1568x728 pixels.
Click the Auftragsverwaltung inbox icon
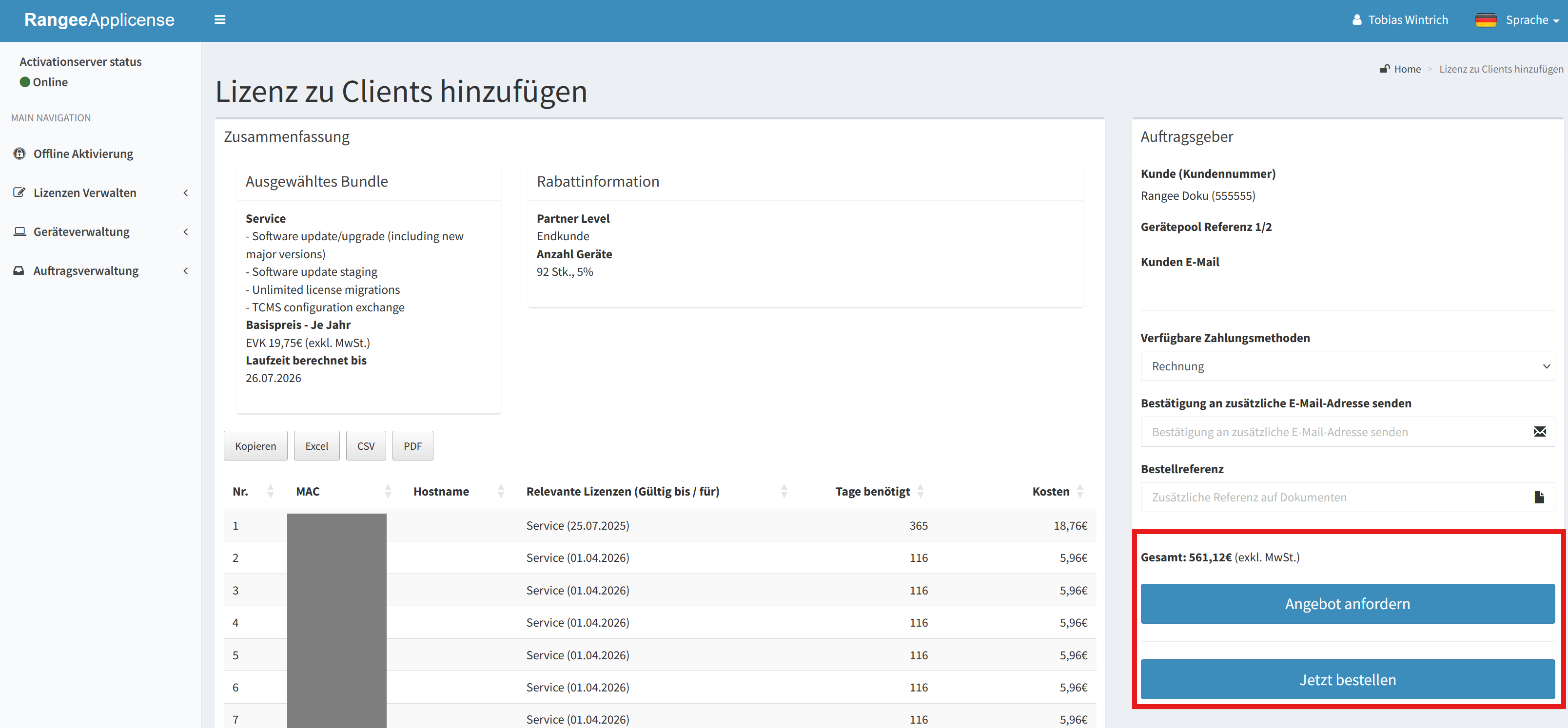20,270
